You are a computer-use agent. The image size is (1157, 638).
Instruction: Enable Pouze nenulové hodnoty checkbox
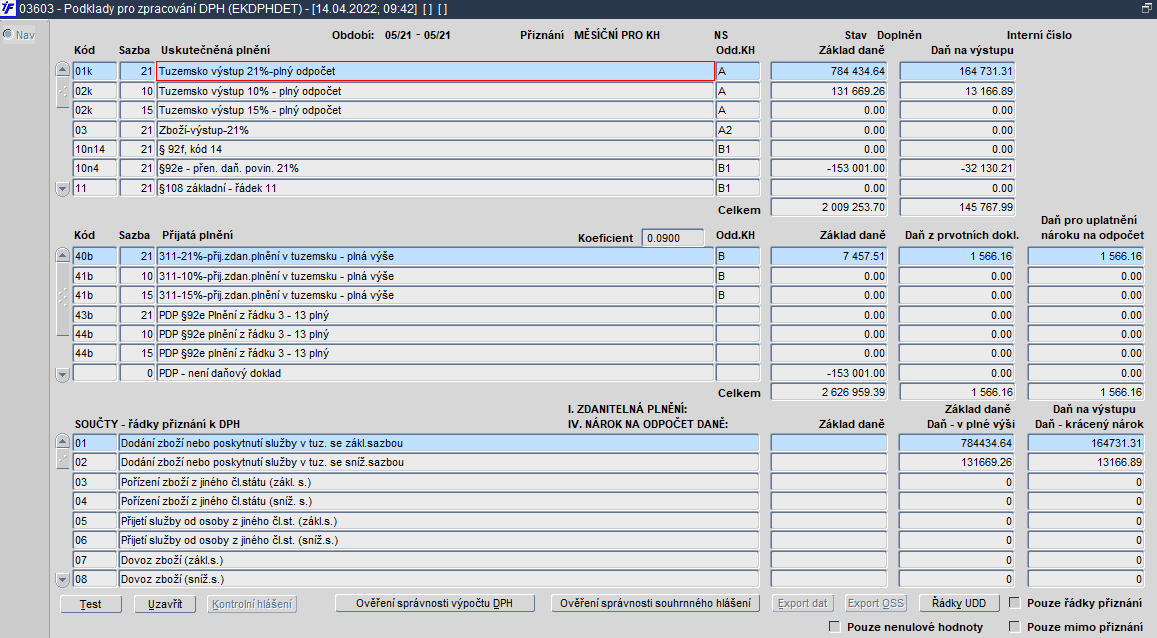click(835, 627)
